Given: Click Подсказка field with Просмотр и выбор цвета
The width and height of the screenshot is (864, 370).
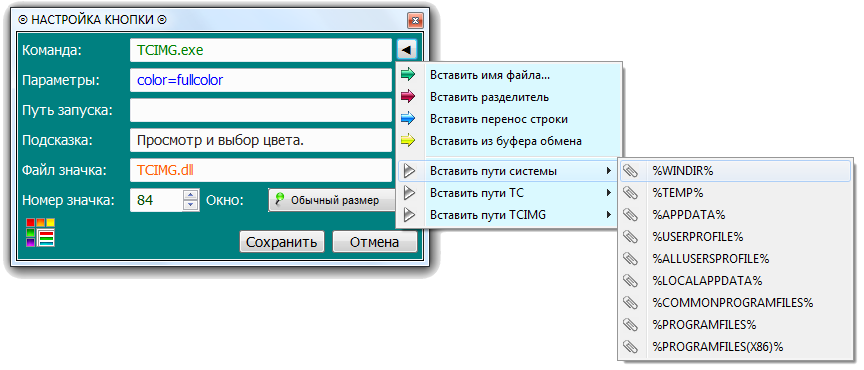Looking at the screenshot, I should tap(261, 141).
